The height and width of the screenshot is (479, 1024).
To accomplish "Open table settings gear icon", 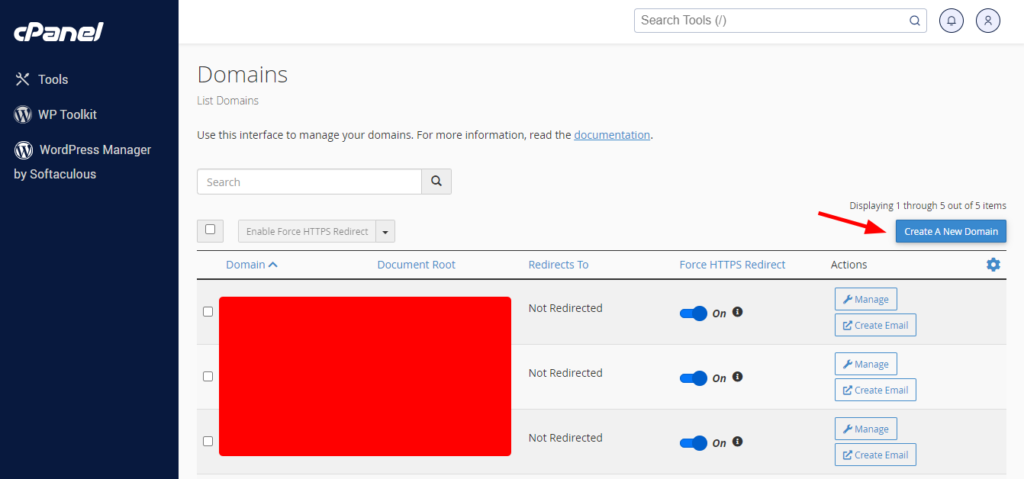I will point(993,265).
